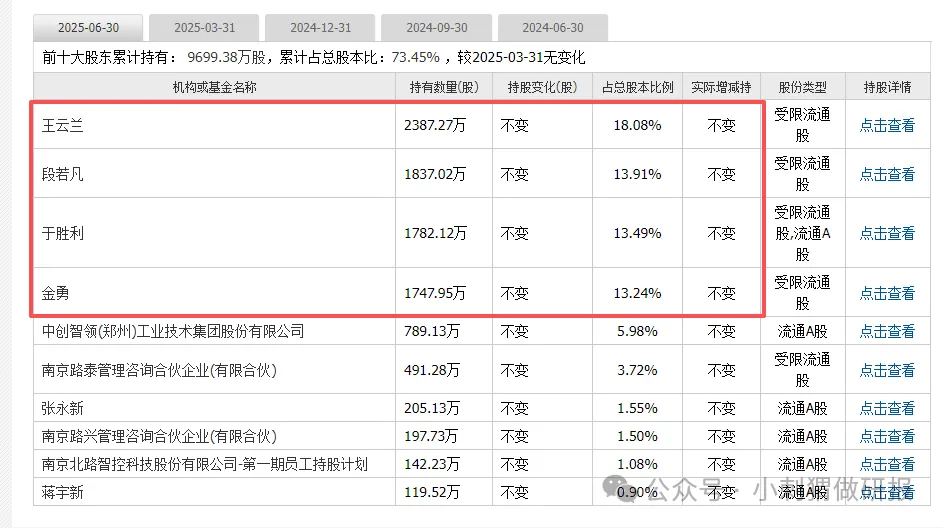Open the 2025-03-31 report tab
The height and width of the screenshot is (528, 943).
click(207, 28)
